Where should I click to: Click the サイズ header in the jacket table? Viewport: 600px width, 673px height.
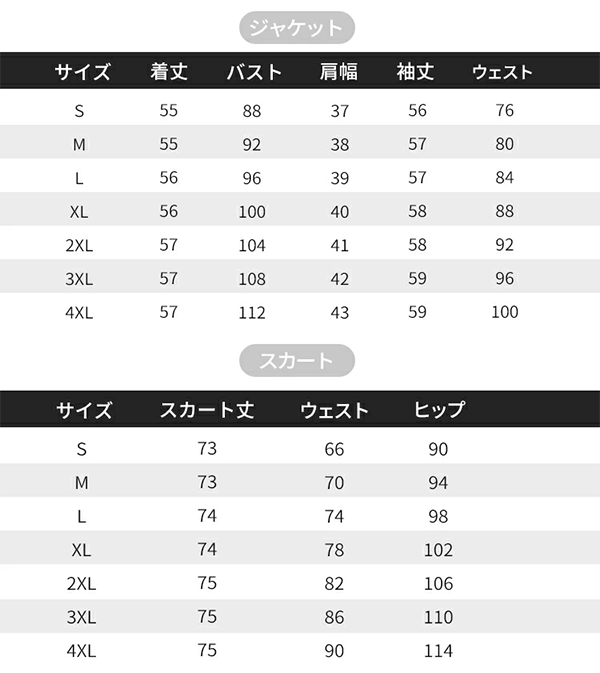82,72
